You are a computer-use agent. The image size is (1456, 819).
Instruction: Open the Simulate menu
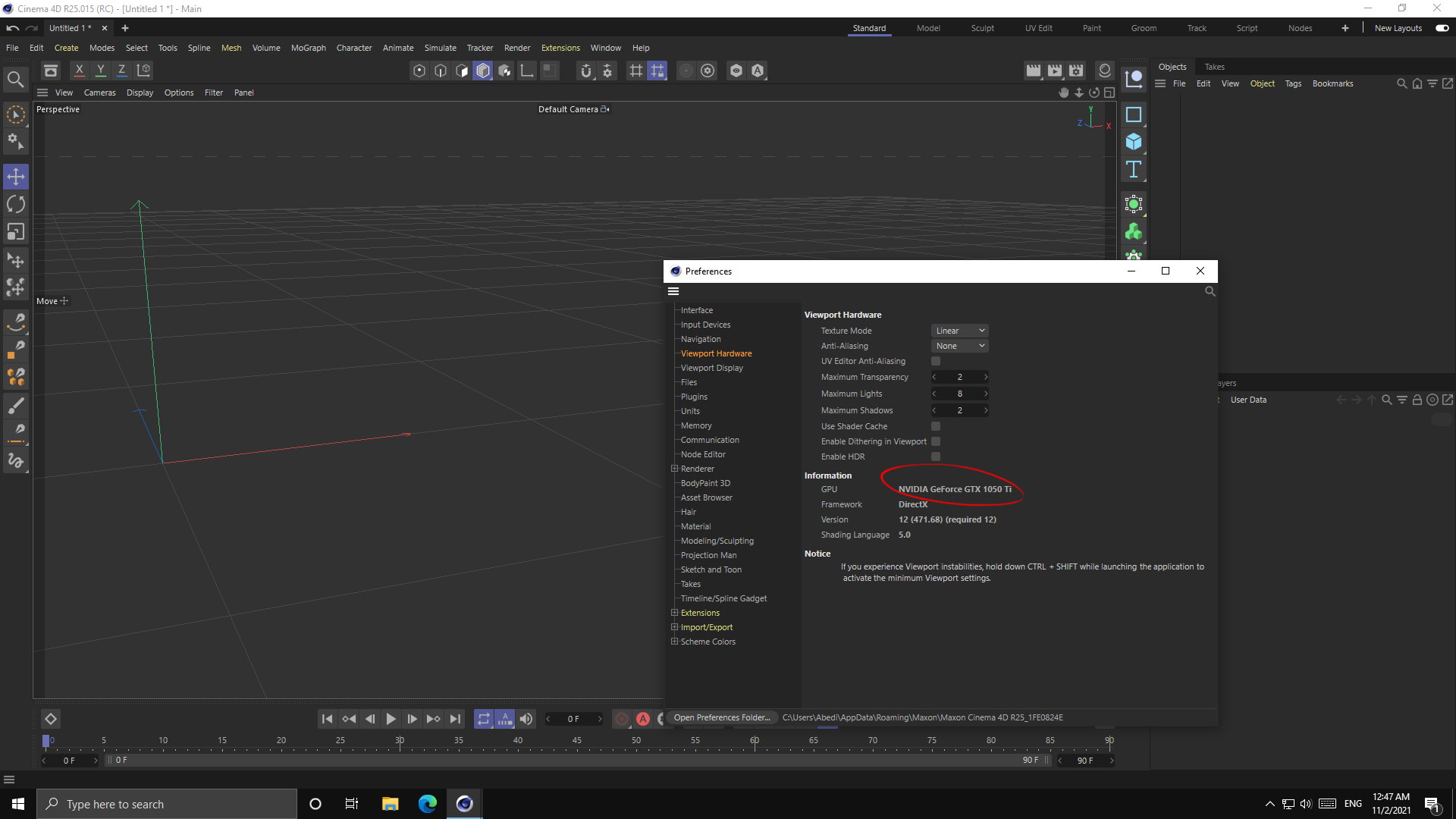coord(440,47)
